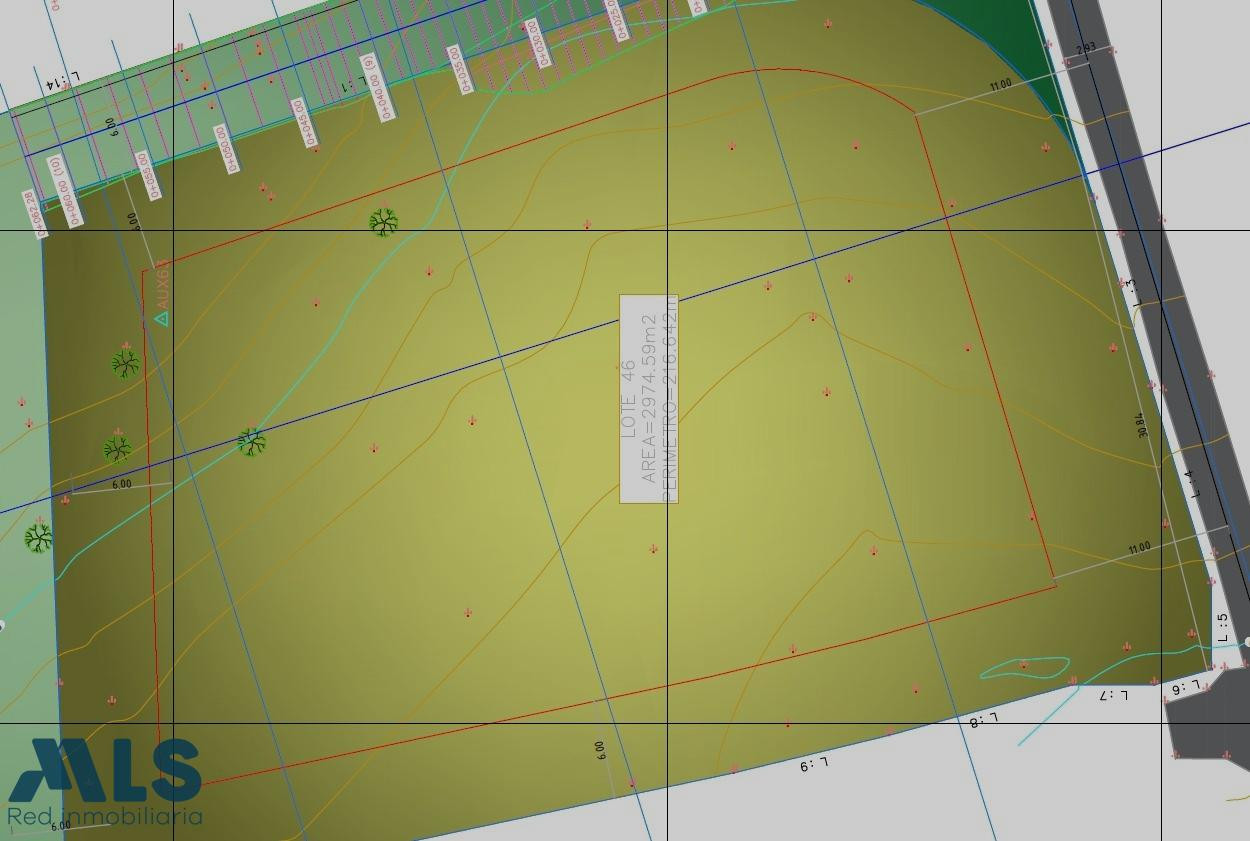Viewport: 1250px width, 841px height.
Task: Select the 0+062.28 station label
Action: coord(34,214)
